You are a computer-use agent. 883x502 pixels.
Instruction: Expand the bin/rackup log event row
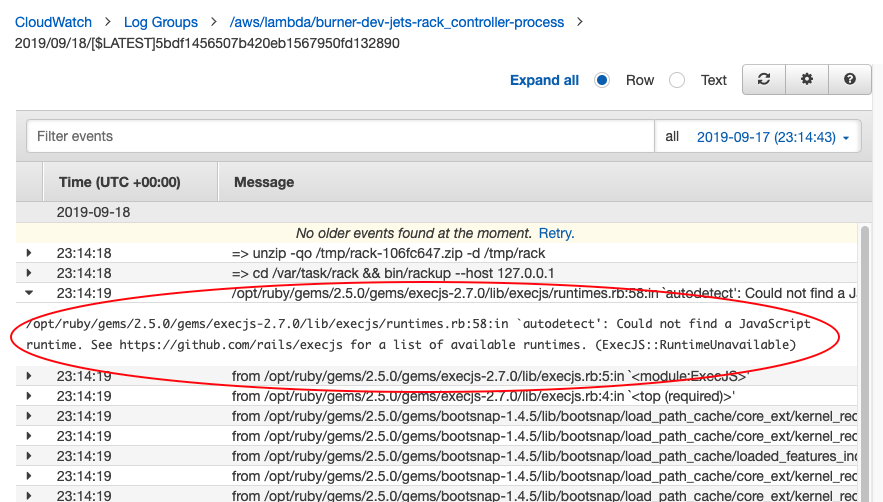tap(29, 273)
